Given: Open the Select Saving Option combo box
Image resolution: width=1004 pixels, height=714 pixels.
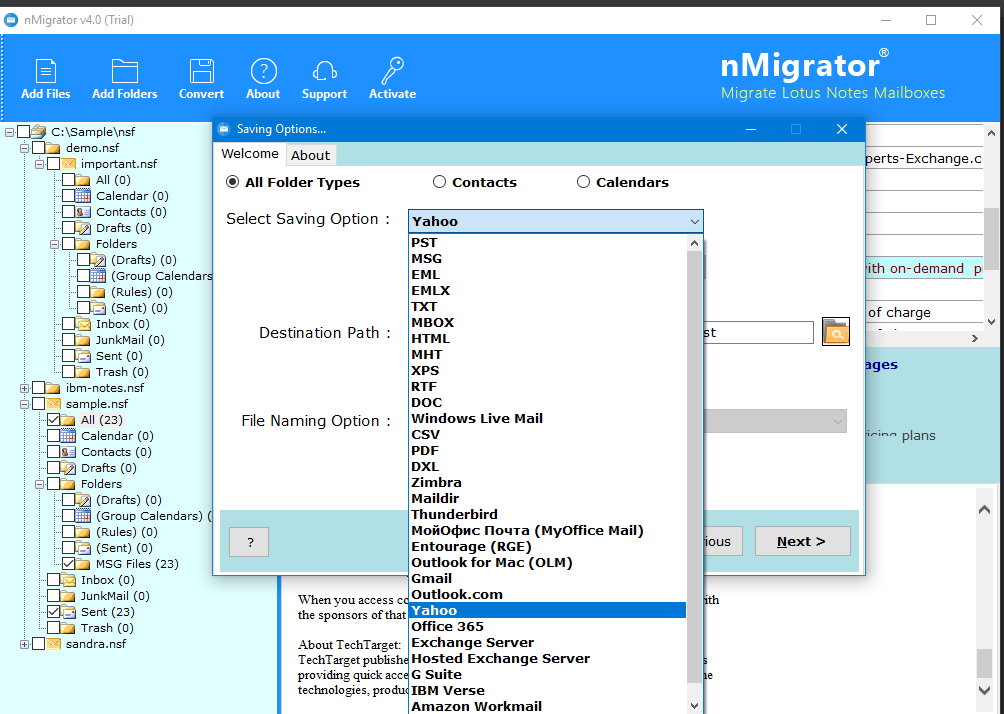Looking at the screenshot, I should (556, 222).
